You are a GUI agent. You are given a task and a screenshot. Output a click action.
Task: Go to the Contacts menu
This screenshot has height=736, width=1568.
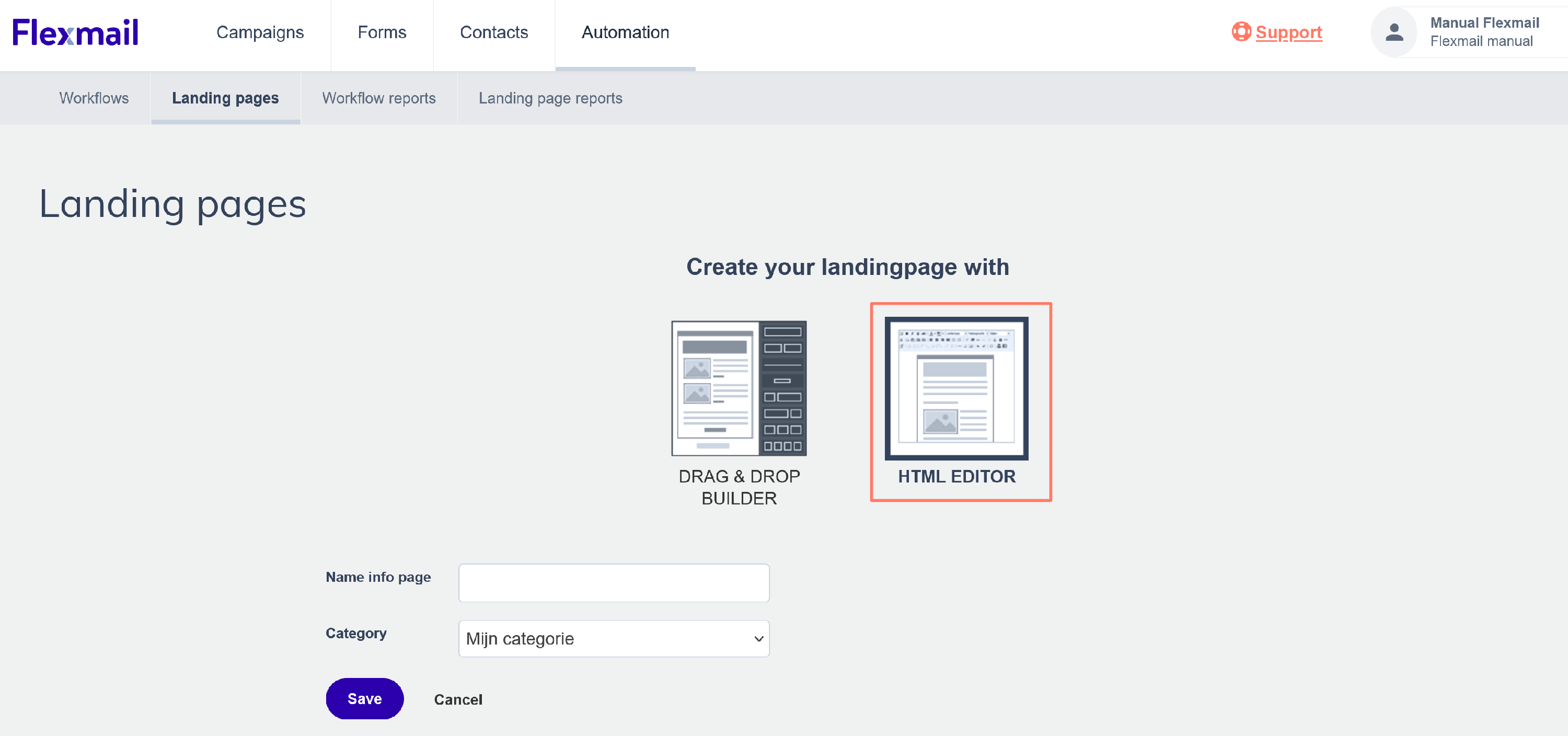(493, 32)
